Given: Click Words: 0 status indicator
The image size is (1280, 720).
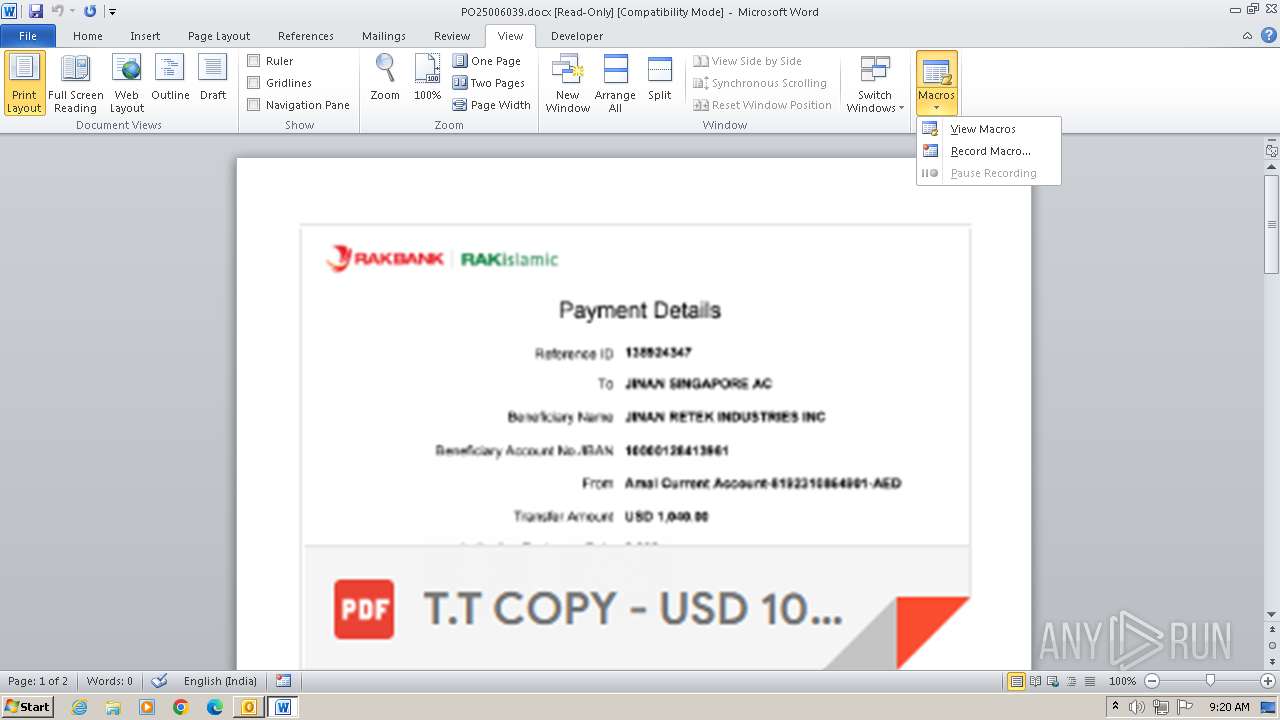Looking at the screenshot, I should pos(110,681).
